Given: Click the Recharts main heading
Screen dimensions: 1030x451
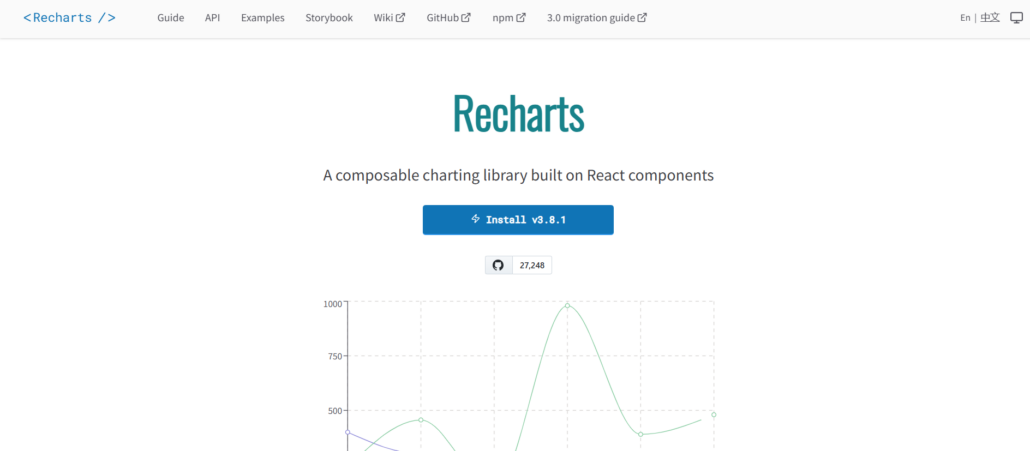Looking at the screenshot, I should point(518,114).
